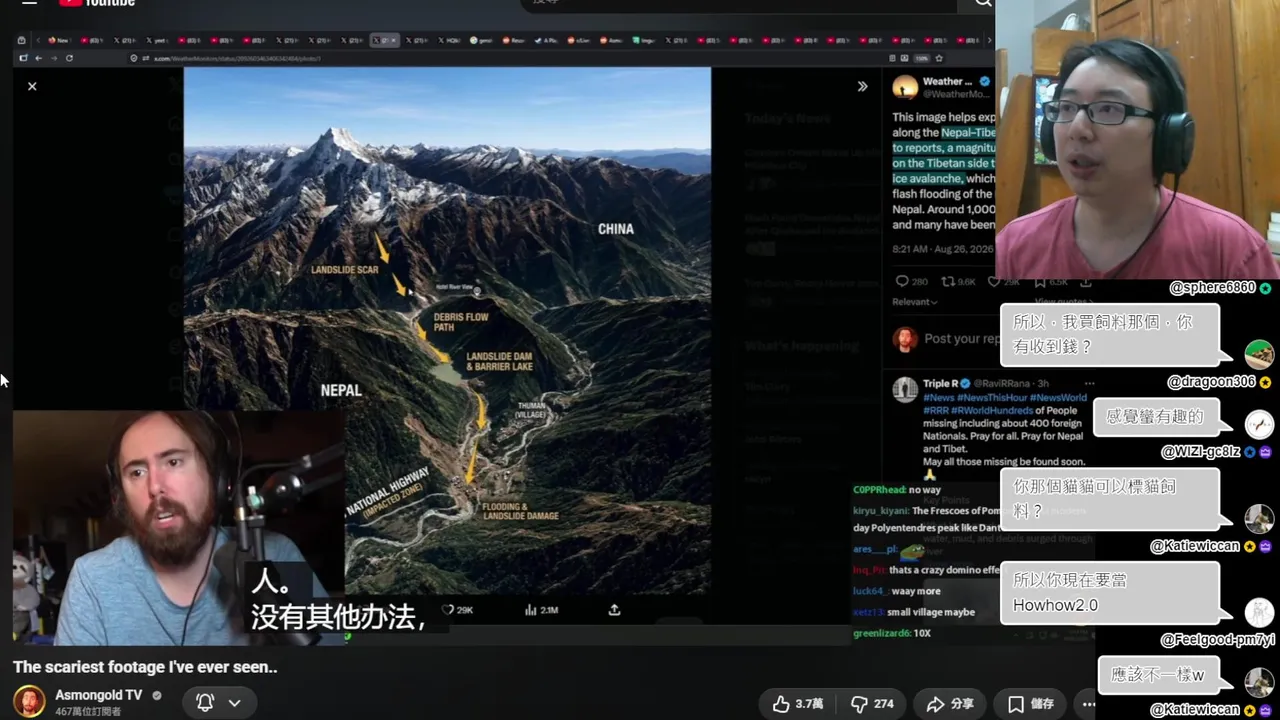Open the view count stats below the image

pyautogui.click(x=541, y=609)
